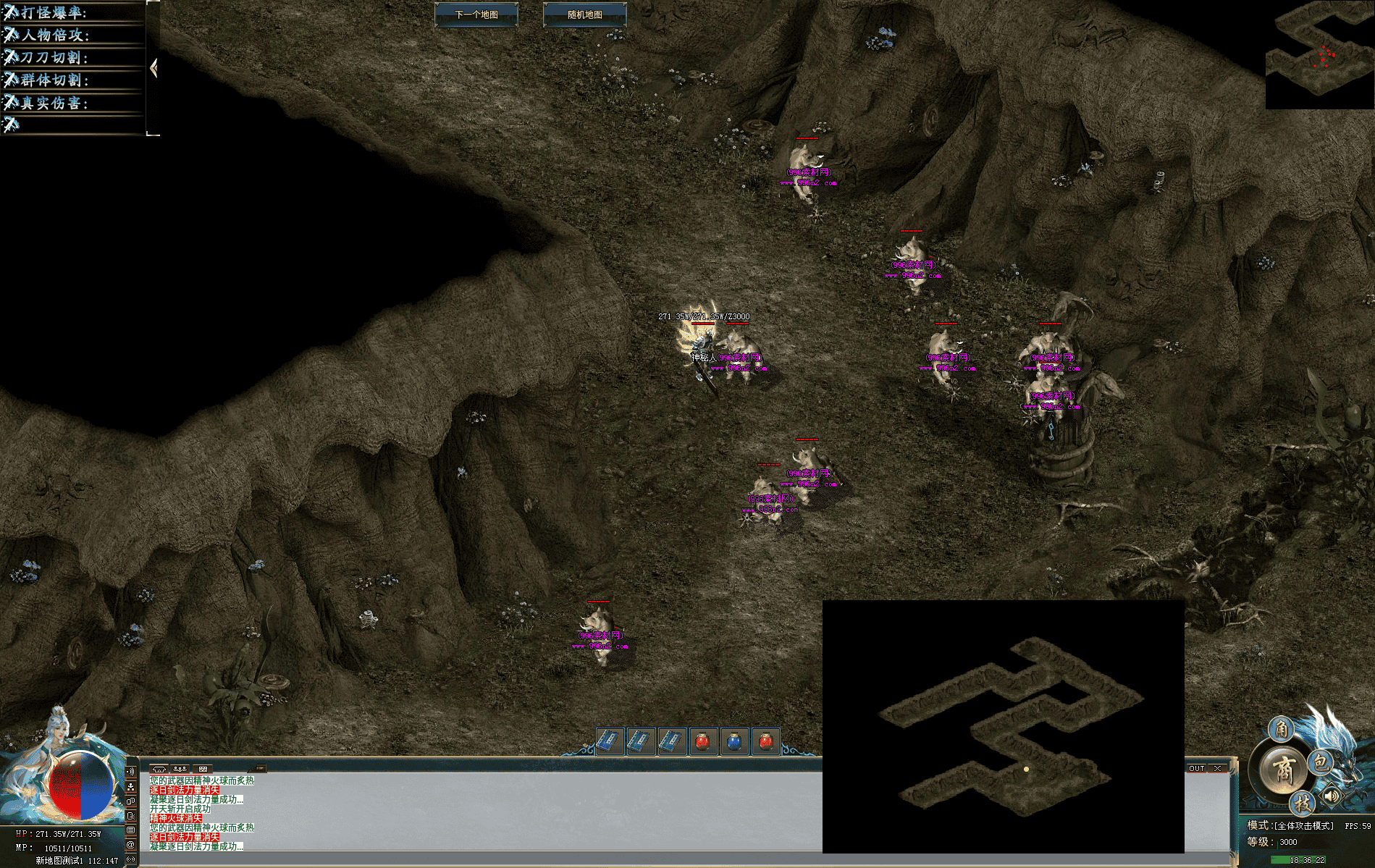Select the 群体切割 stat row
Image resolution: width=1375 pixels, height=868 pixels.
(72, 80)
